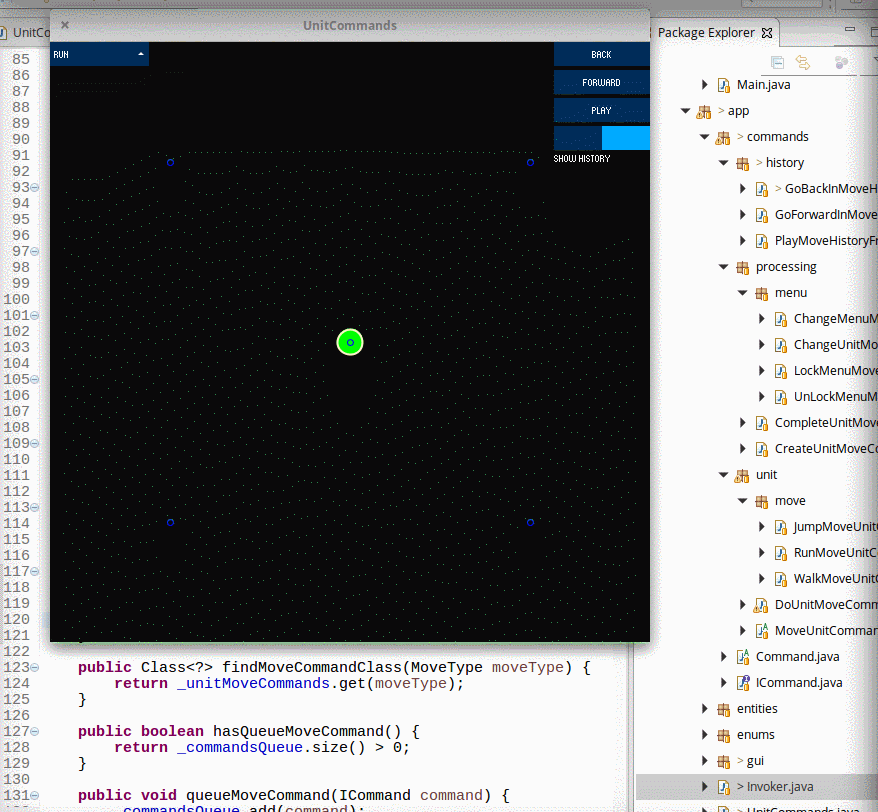
Task: Expand the Command.java node
Action: pyautogui.click(x=723, y=656)
